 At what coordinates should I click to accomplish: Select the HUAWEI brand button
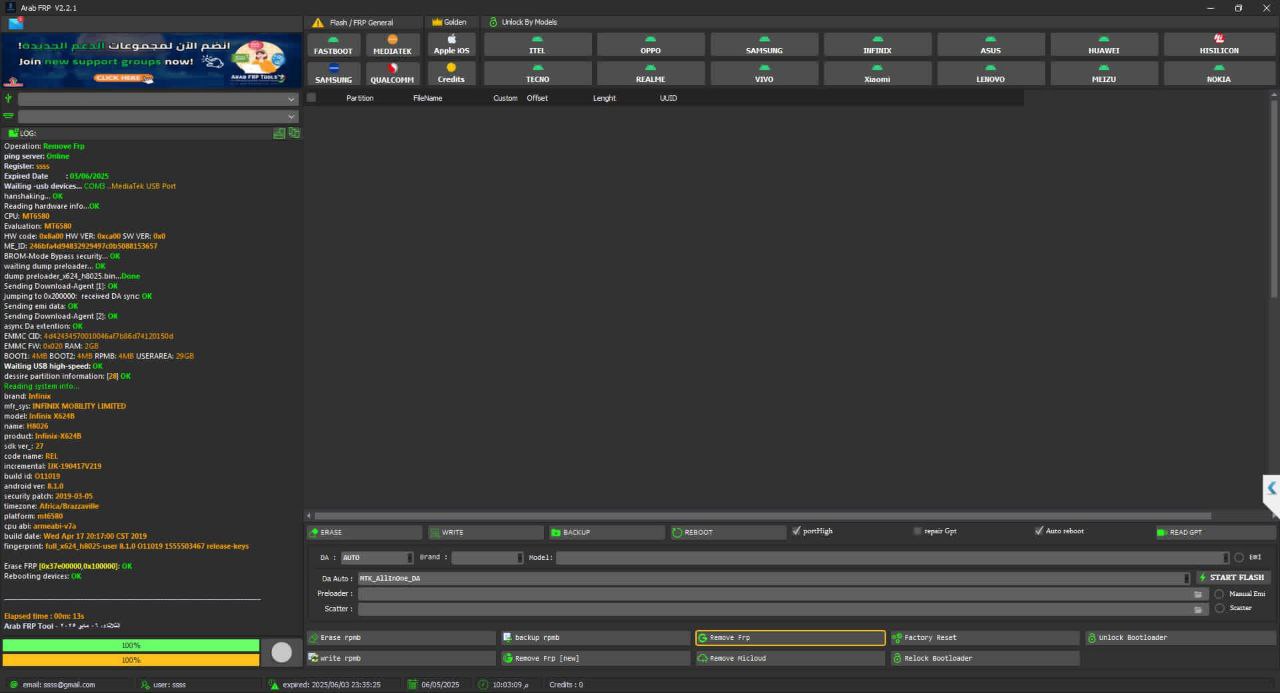(x=1104, y=45)
